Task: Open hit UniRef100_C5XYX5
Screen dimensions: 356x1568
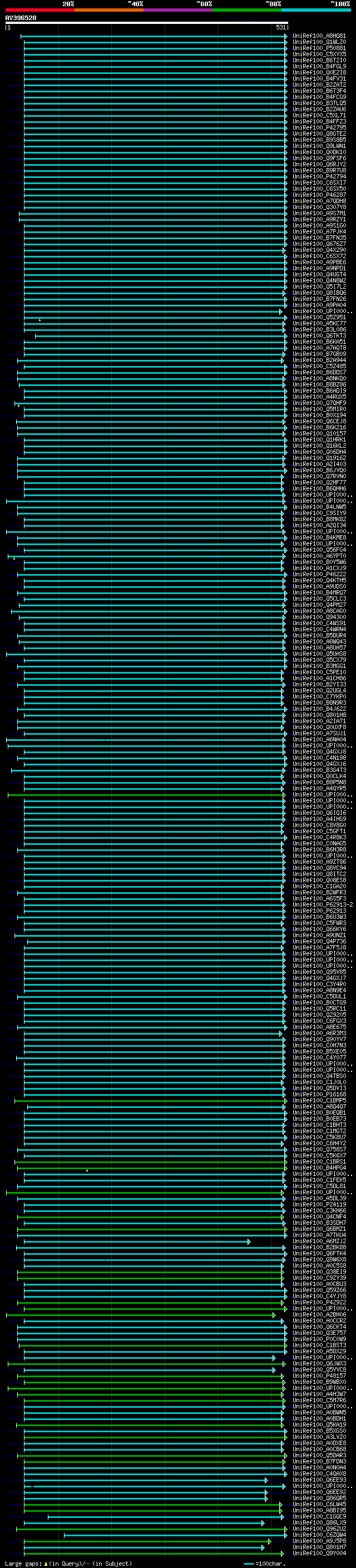Action: 319,54
